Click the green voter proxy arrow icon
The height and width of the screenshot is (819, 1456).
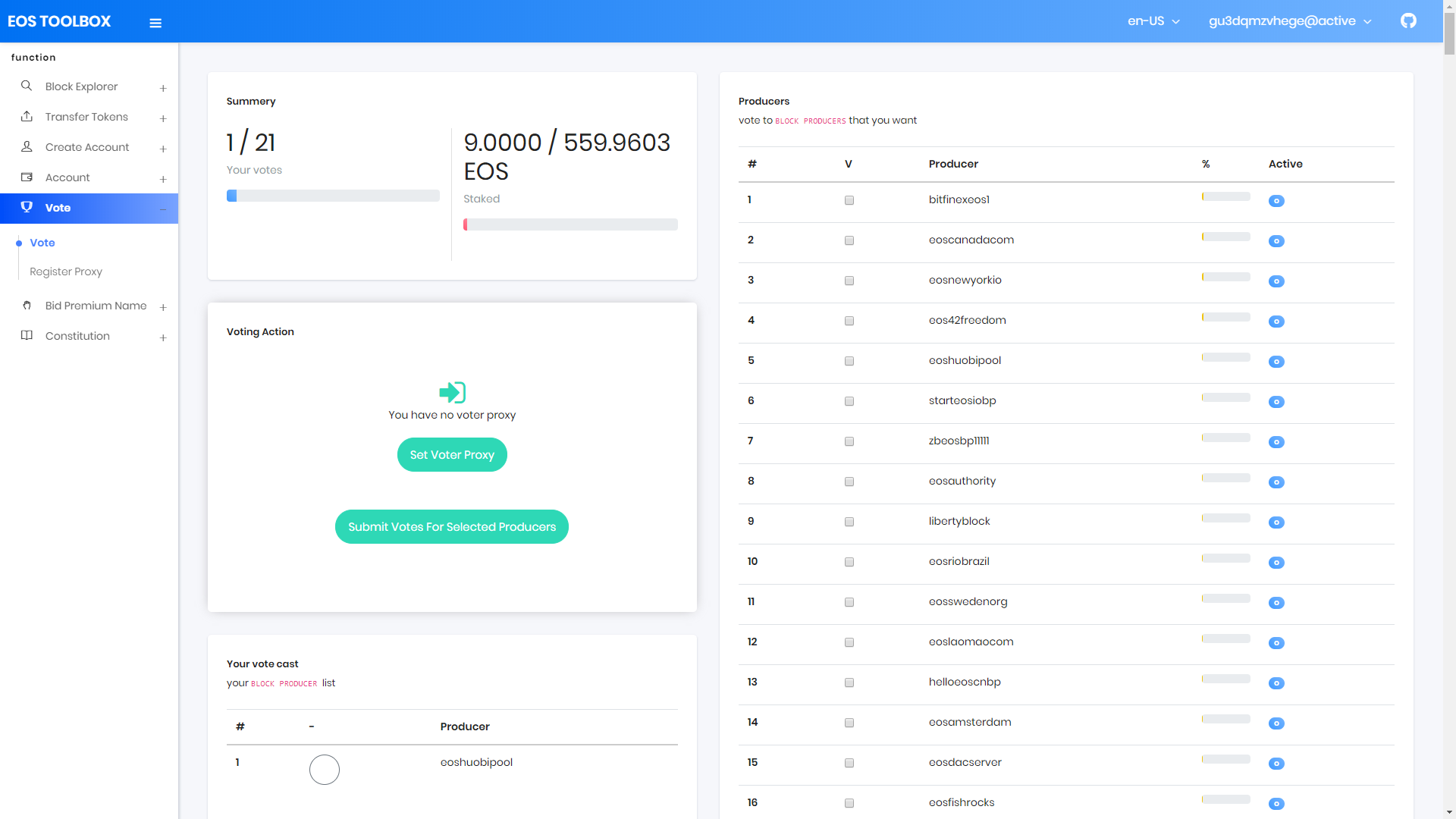pos(452,392)
